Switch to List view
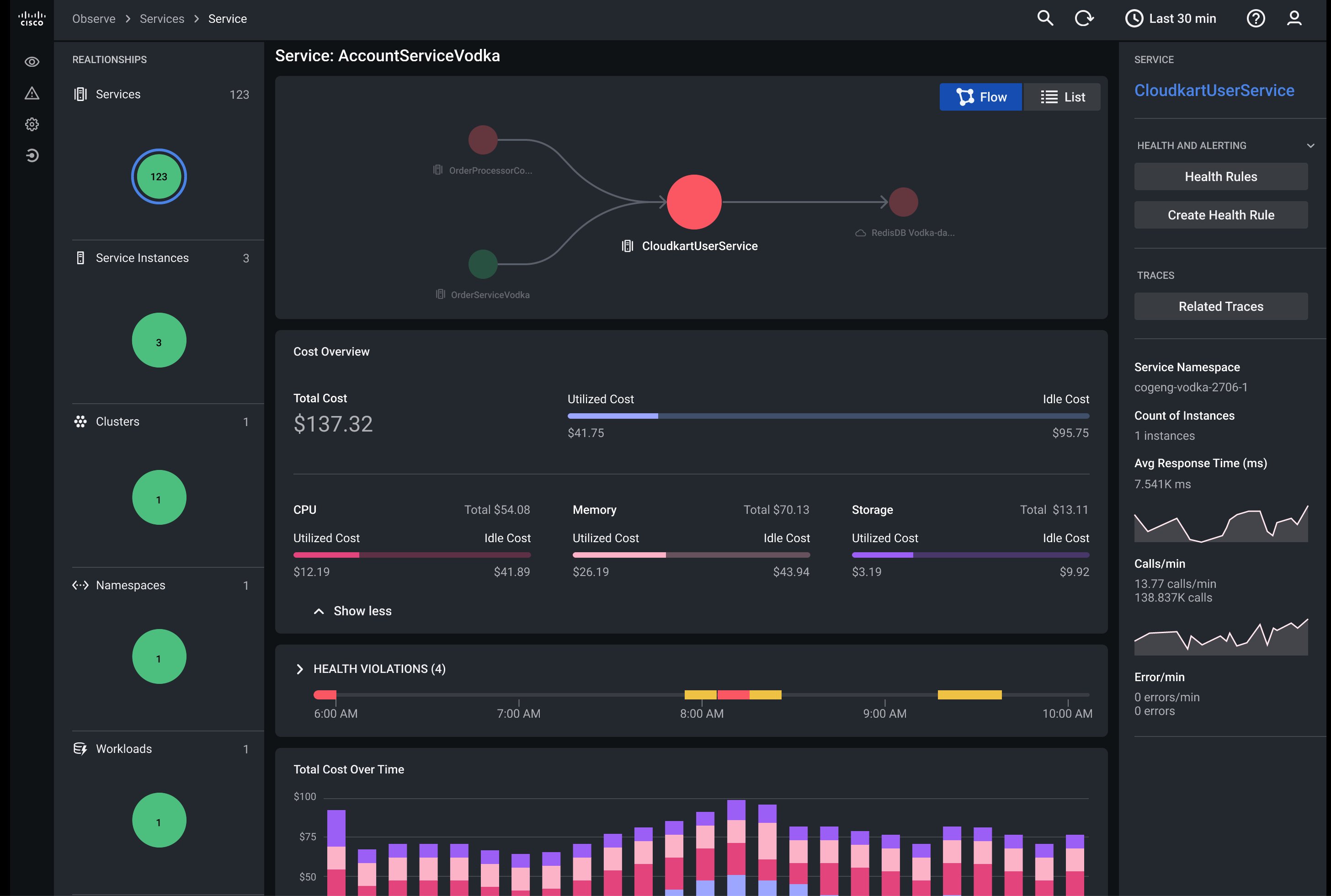Image resolution: width=1331 pixels, height=896 pixels. [x=1062, y=97]
